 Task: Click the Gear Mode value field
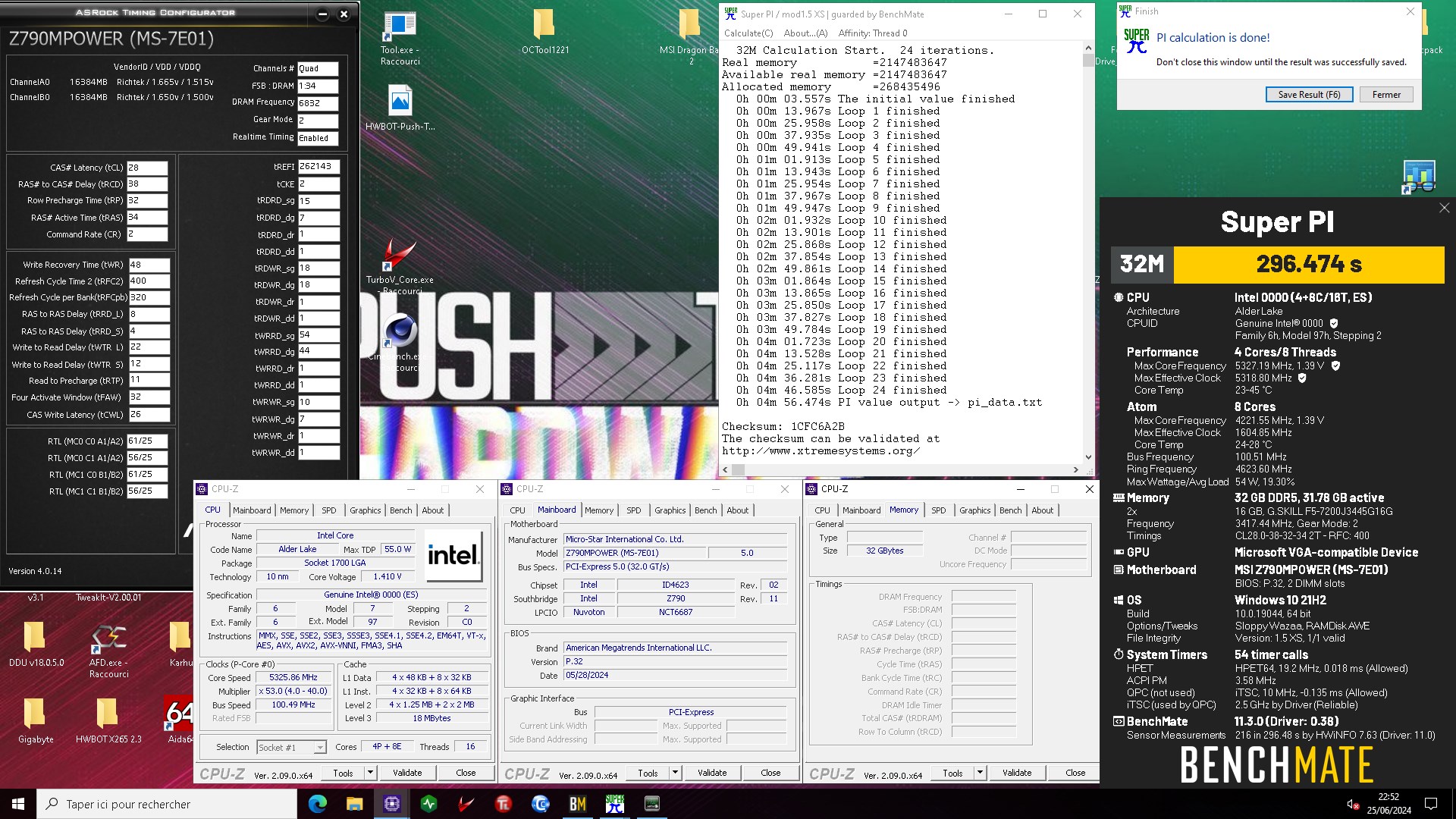[318, 120]
